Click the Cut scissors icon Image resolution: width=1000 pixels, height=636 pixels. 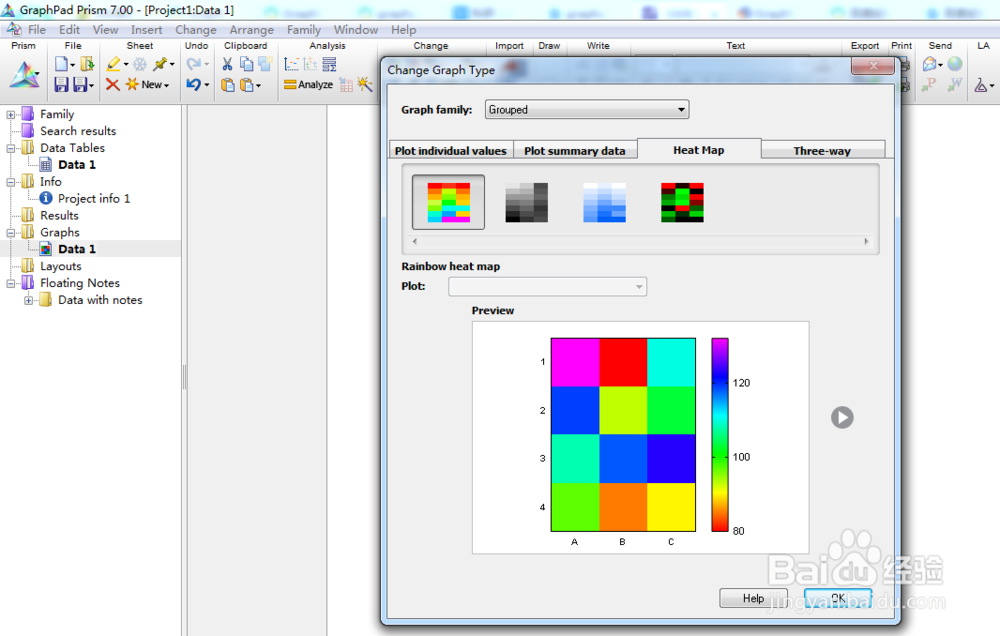coord(227,64)
